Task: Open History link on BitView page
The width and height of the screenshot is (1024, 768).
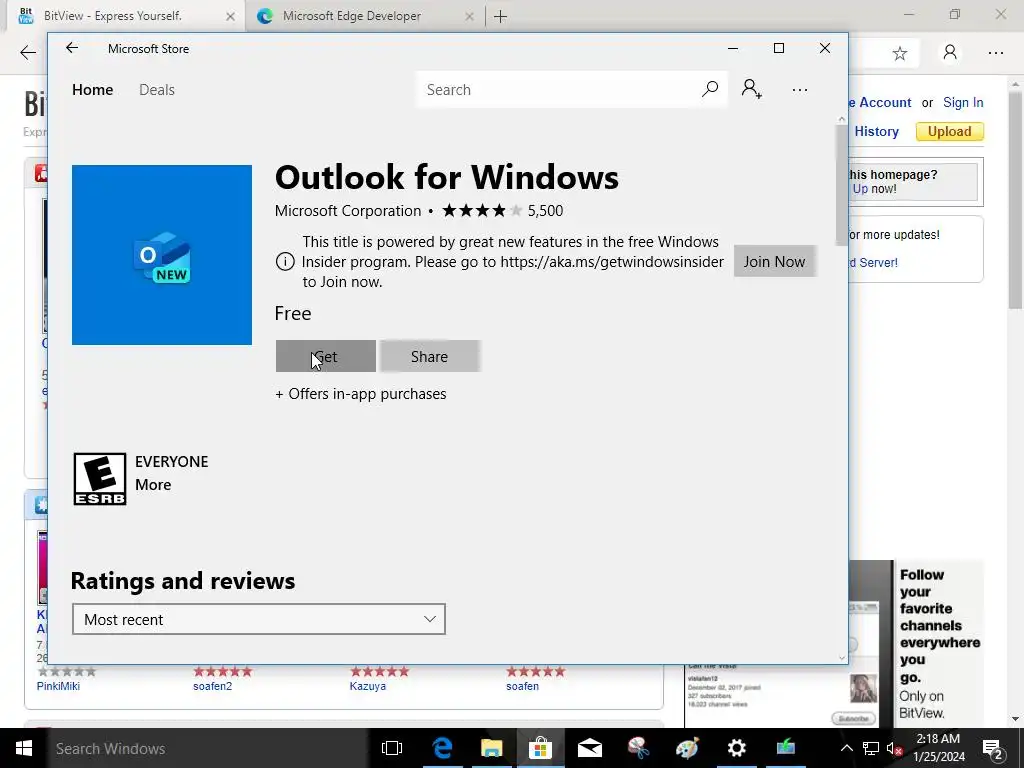Action: pyautogui.click(x=876, y=131)
